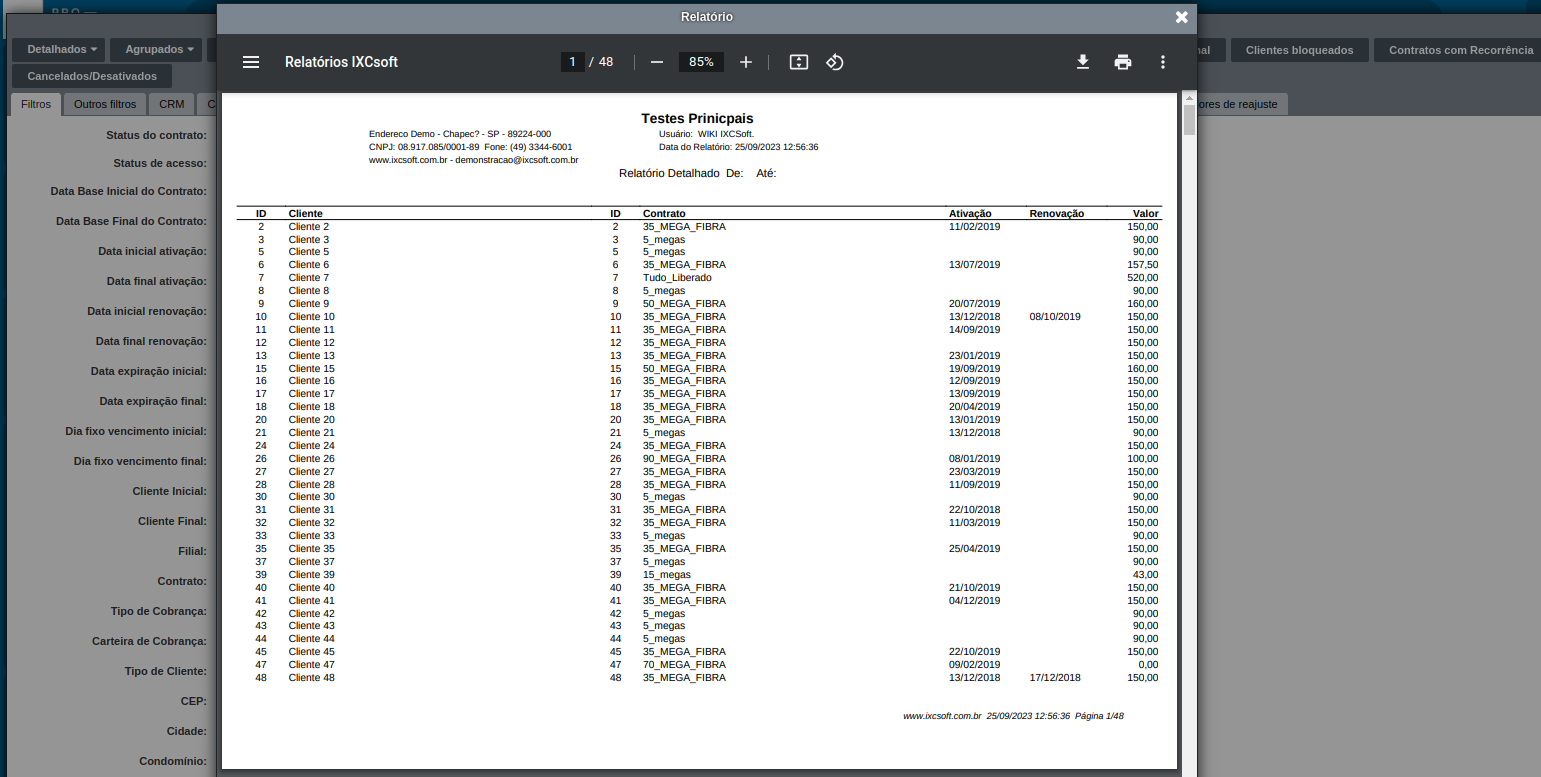Click the Renovação column header
The height and width of the screenshot is (777, 1541).
tap(1056, 214)
